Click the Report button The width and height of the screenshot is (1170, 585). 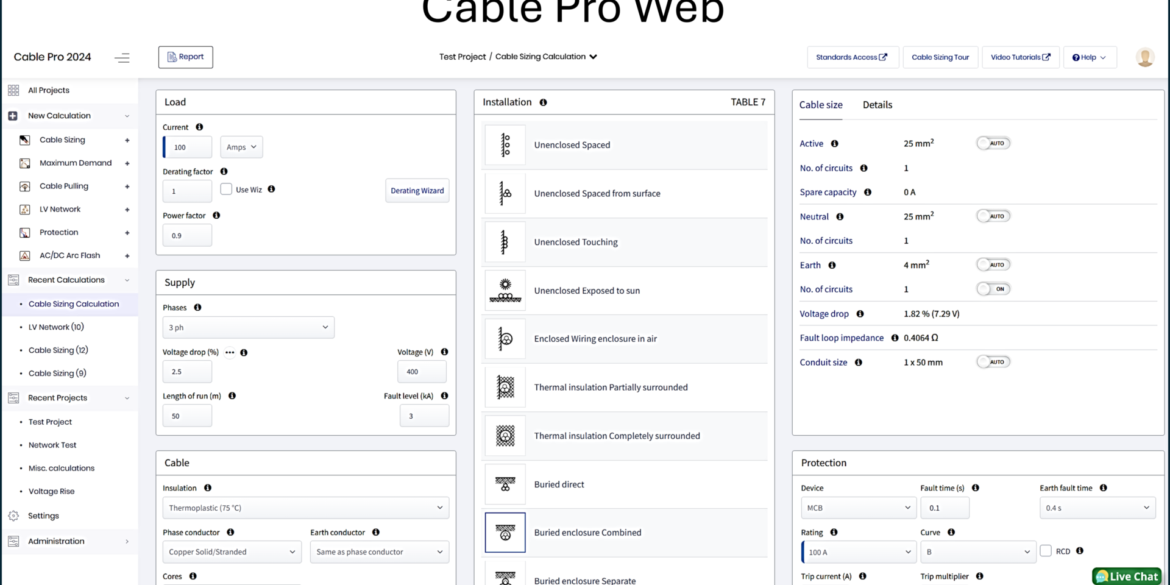tap(185, 57)
